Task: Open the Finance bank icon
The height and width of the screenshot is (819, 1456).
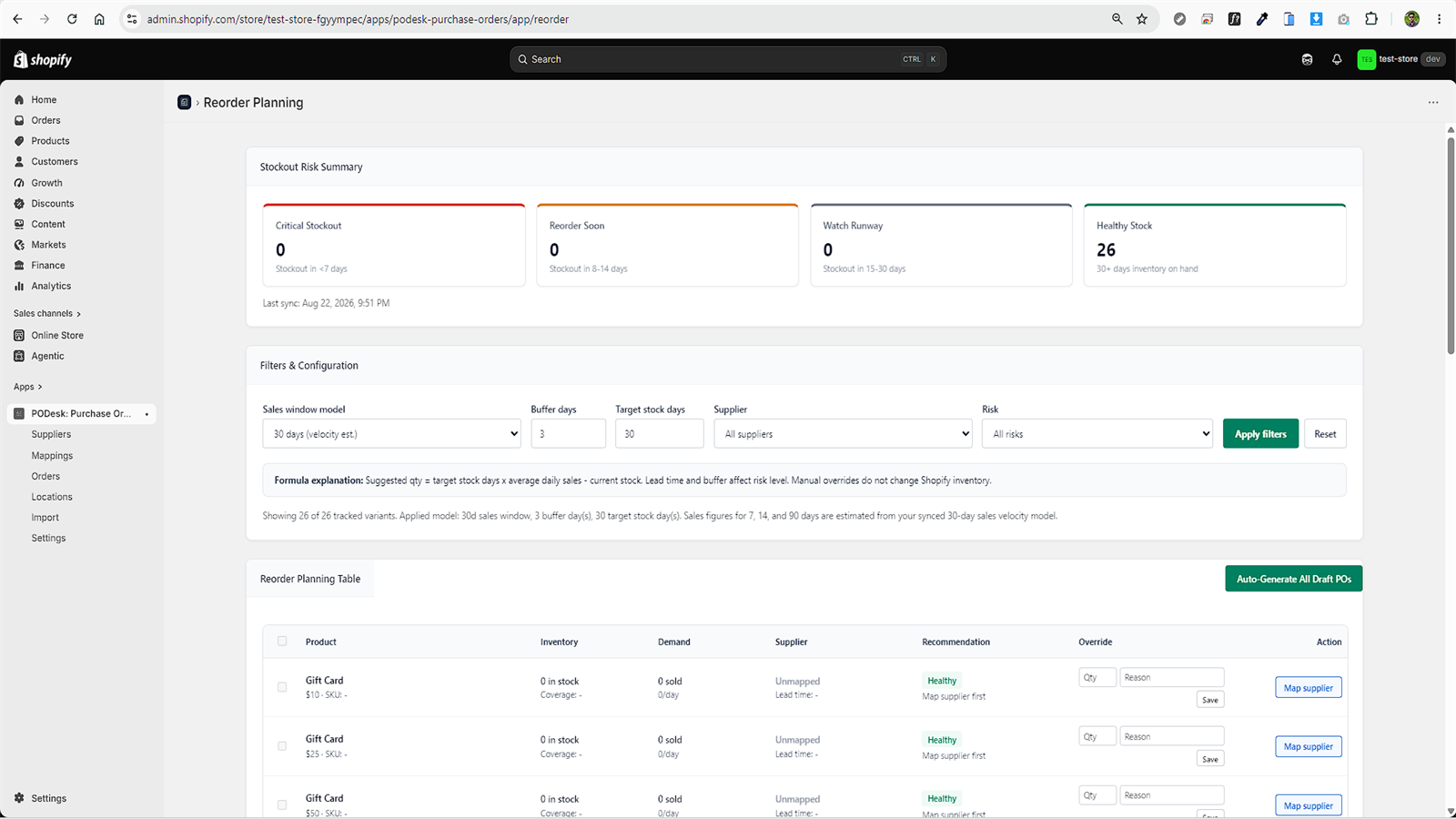Action: point(19,266)
